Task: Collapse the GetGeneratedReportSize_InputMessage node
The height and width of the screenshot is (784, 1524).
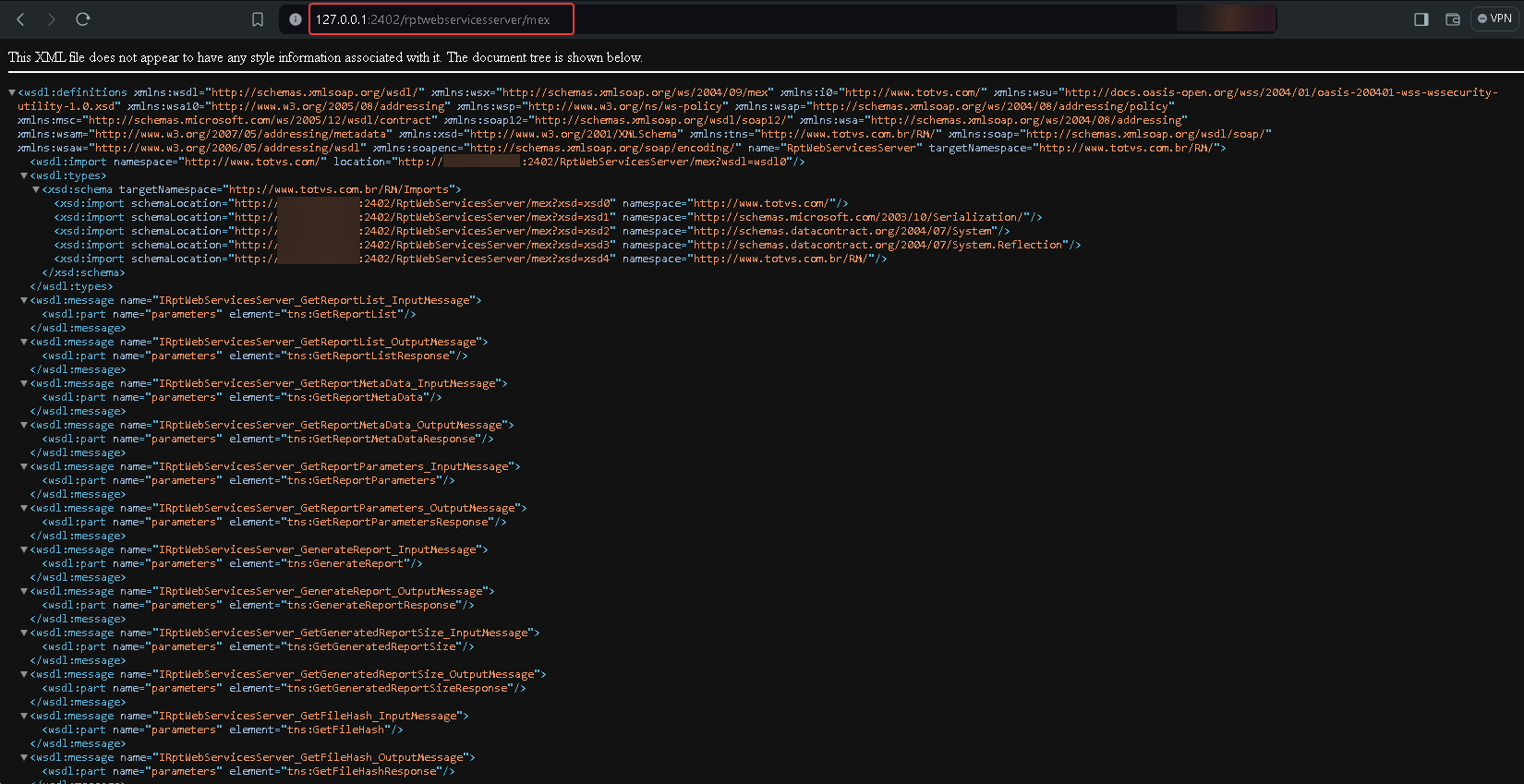Action: [x=24, y=633]
